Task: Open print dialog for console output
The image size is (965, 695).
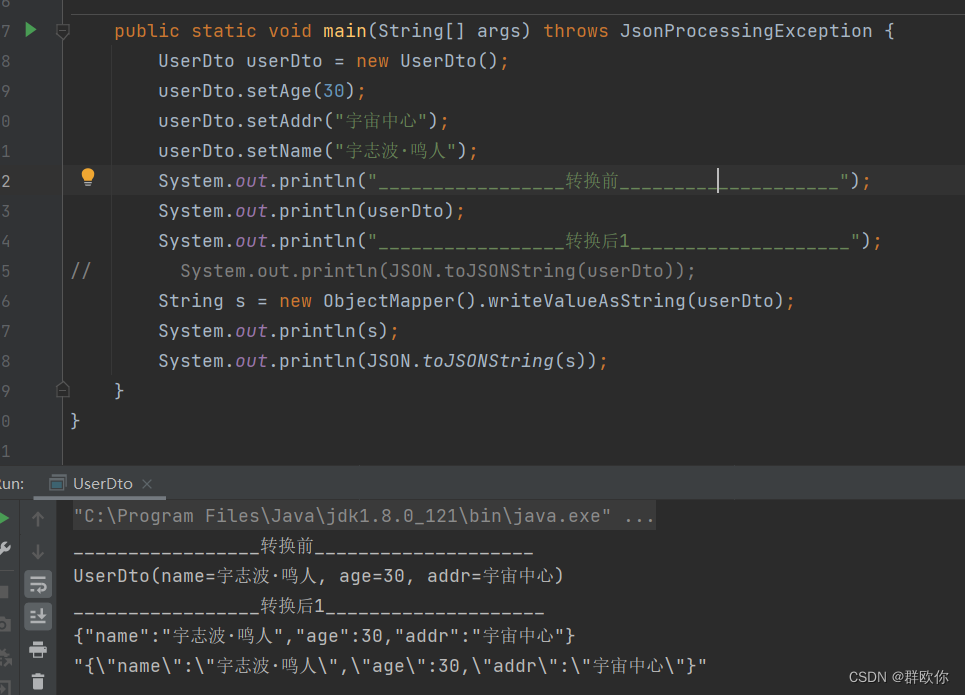Action: pos(38,649)
